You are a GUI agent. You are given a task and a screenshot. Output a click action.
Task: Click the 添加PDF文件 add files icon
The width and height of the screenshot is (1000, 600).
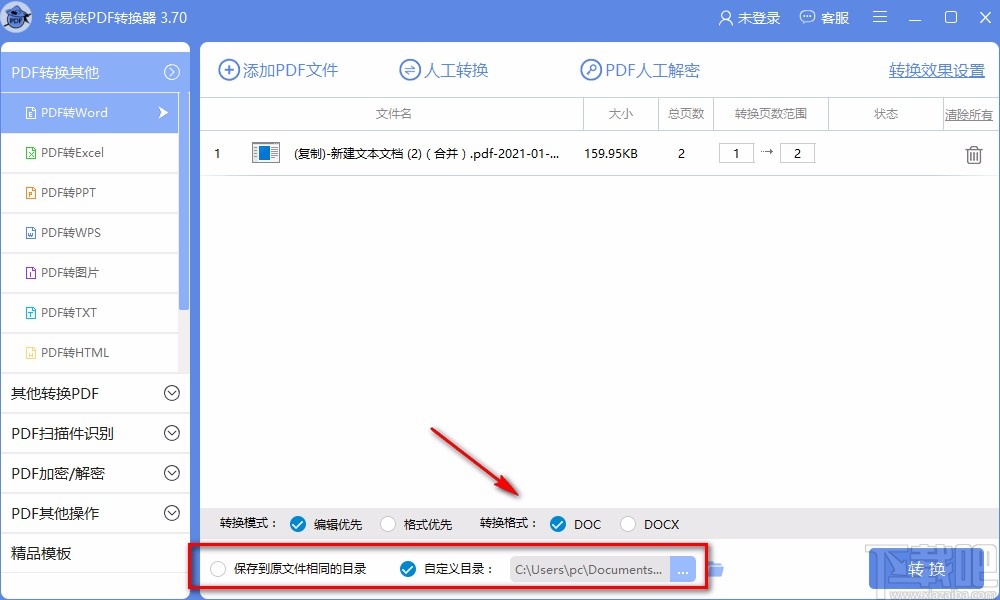point(228,70)
